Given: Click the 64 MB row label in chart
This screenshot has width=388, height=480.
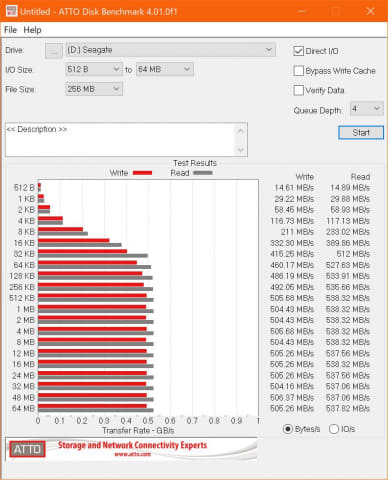Looking at the screenshot, I should click(x=23, y=408).
